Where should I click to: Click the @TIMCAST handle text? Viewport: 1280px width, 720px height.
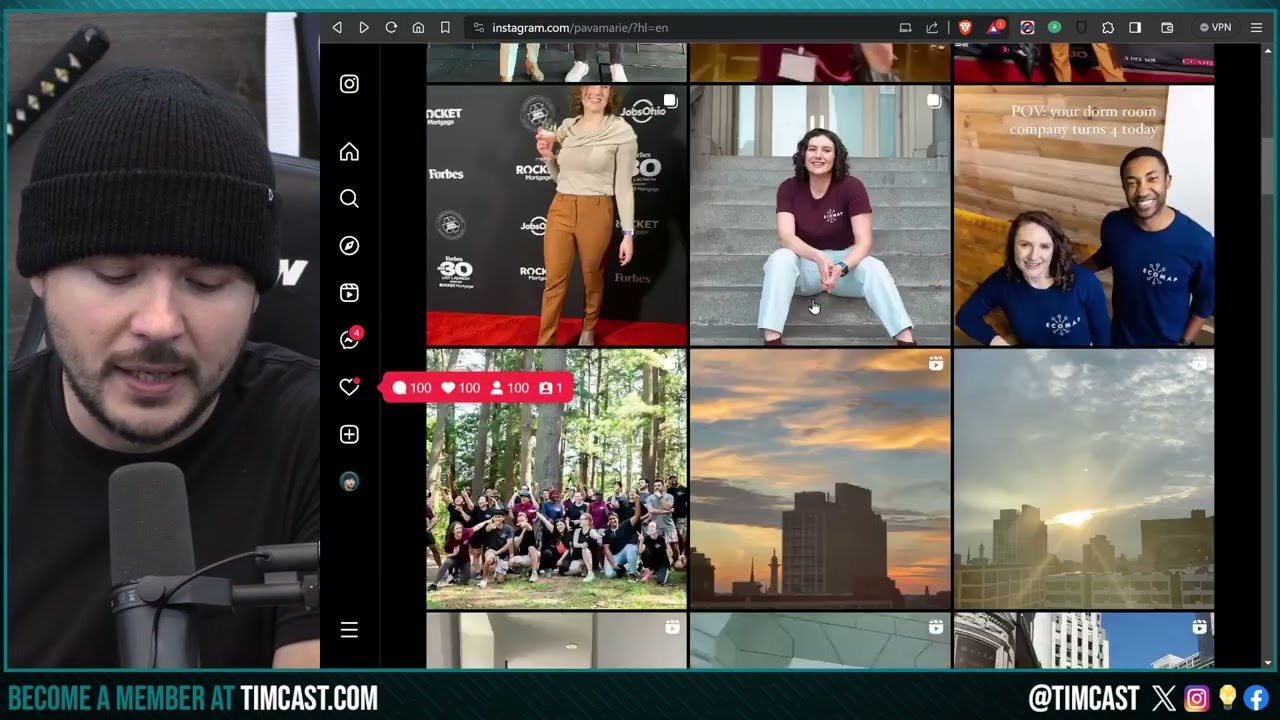point(1084,698)
